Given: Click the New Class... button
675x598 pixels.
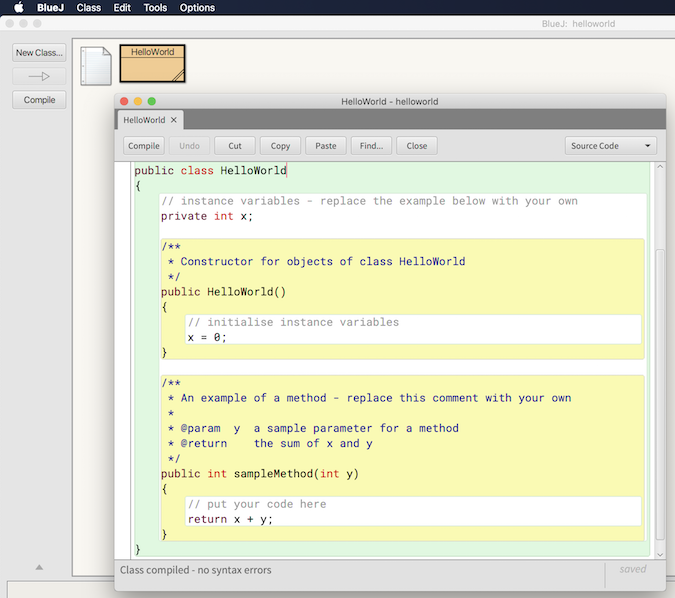Looking at the screenshot, I should 39,52.
